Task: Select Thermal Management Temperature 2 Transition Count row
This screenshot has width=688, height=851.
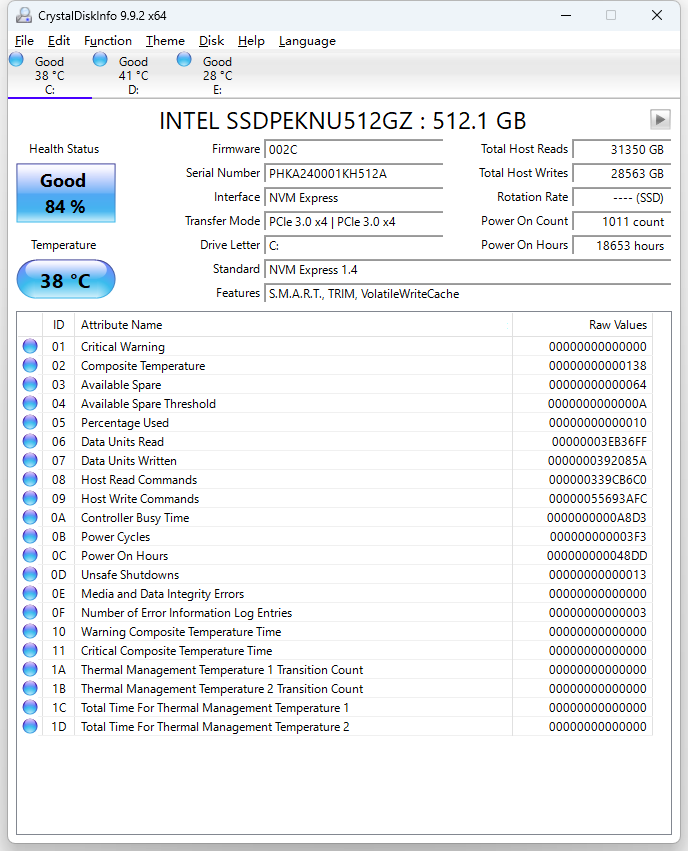Action: pyautogui.click(x=335, y=689)
